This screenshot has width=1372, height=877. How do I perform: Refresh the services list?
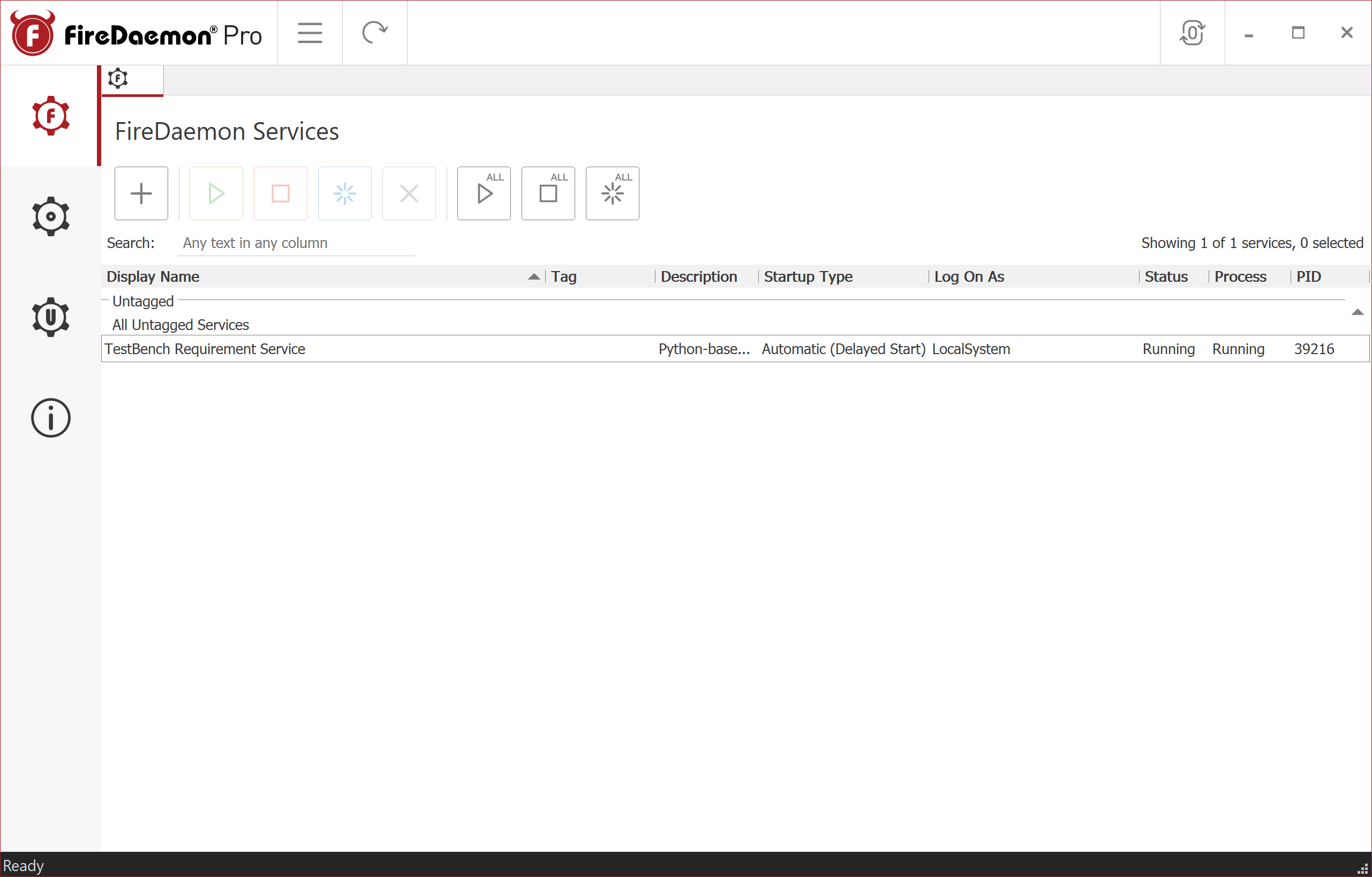click(375, 33)
